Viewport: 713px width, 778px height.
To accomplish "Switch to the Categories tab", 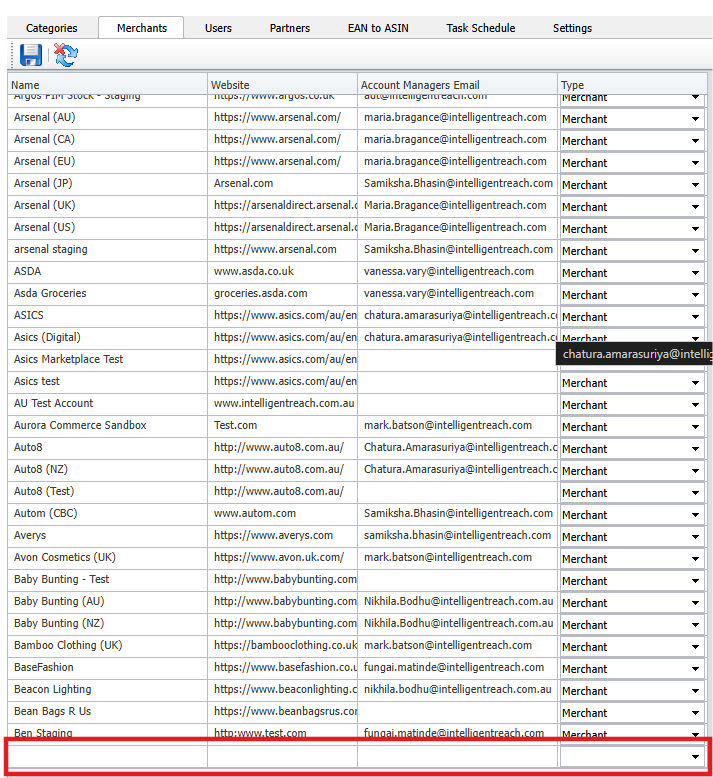I will pyautogui.click(x=52, y=28).
